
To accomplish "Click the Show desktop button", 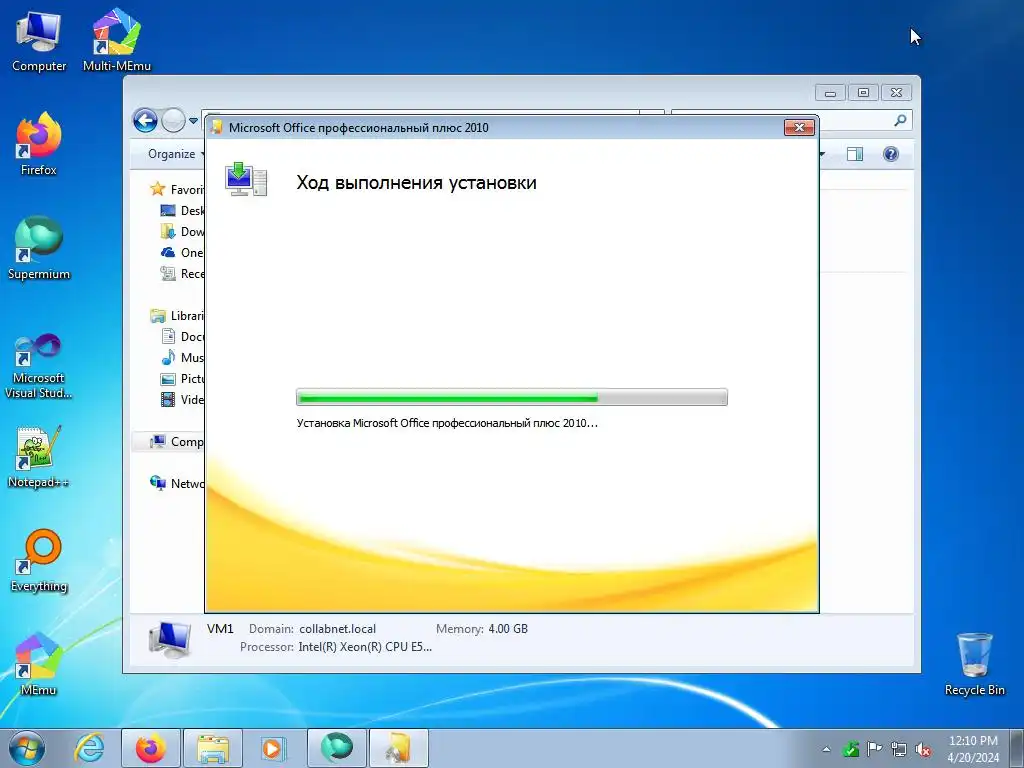I will tap(1018, 748).
